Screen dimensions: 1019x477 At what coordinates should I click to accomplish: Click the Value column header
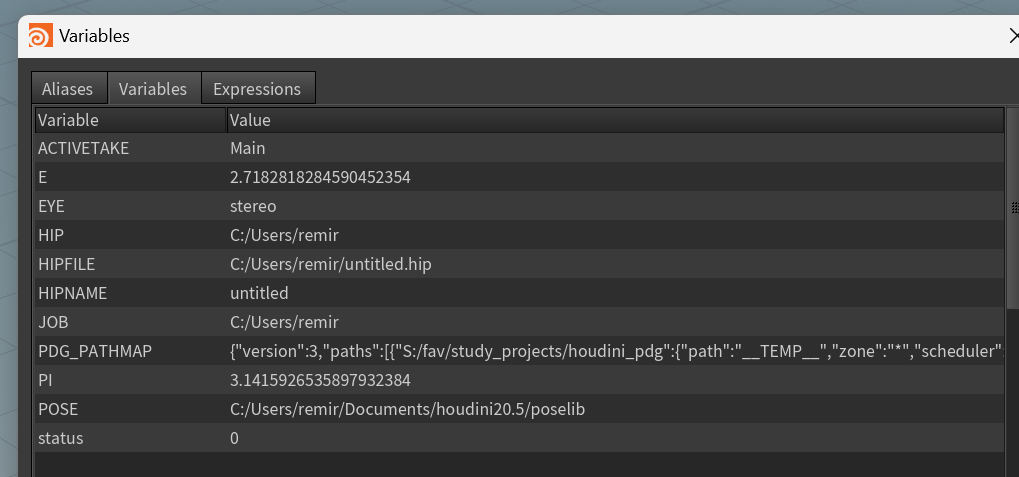615,120
